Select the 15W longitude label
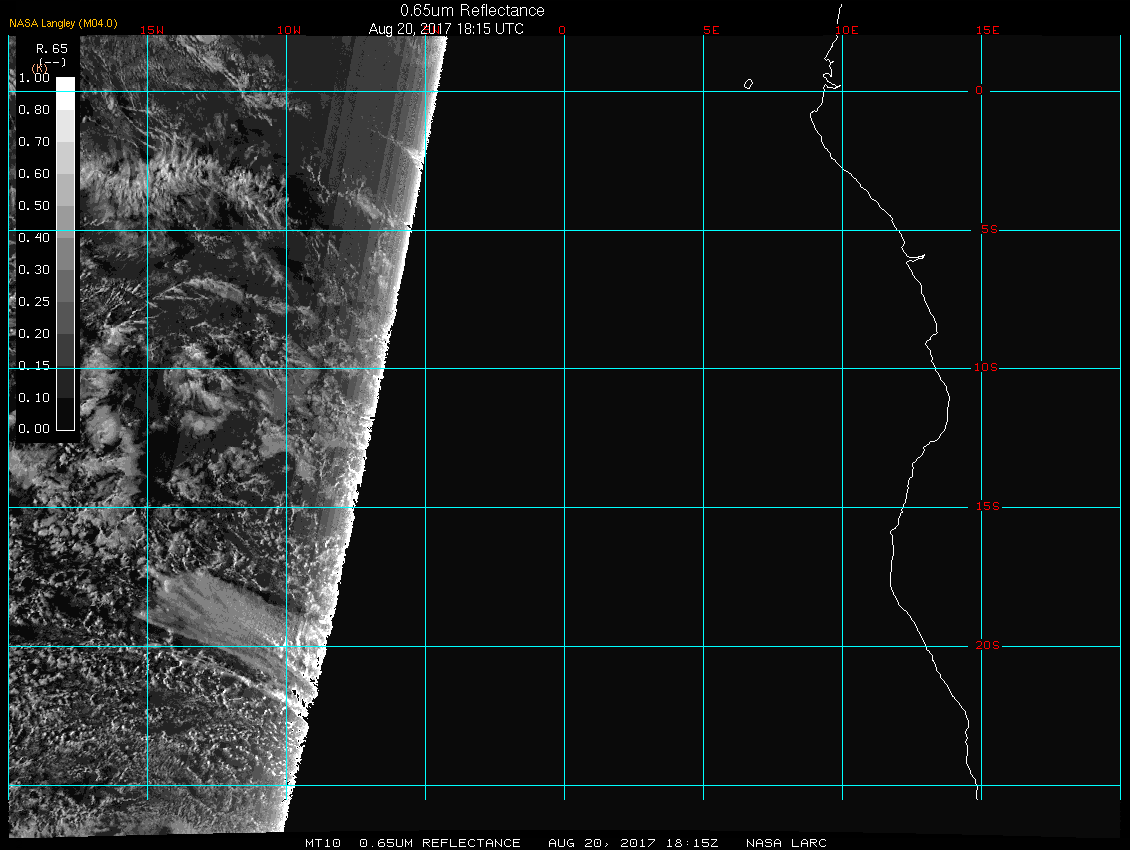 click(152, 30)
